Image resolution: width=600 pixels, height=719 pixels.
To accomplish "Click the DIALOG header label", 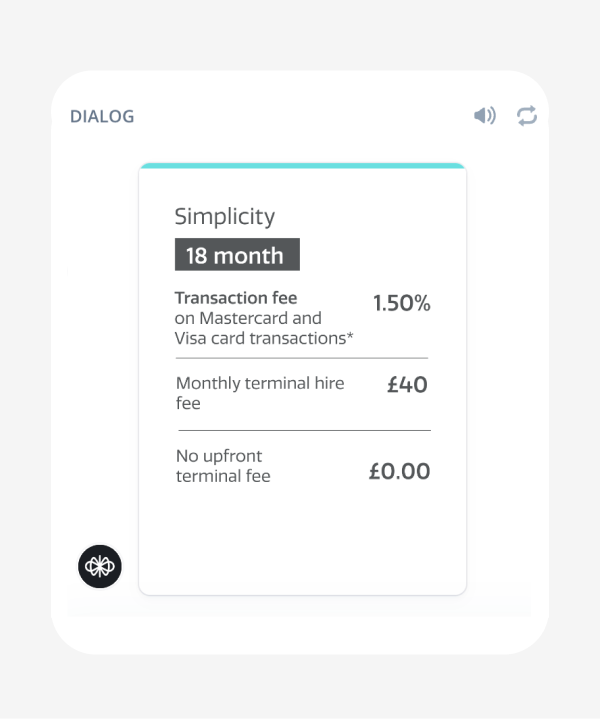I will click(x=102, y=116).
